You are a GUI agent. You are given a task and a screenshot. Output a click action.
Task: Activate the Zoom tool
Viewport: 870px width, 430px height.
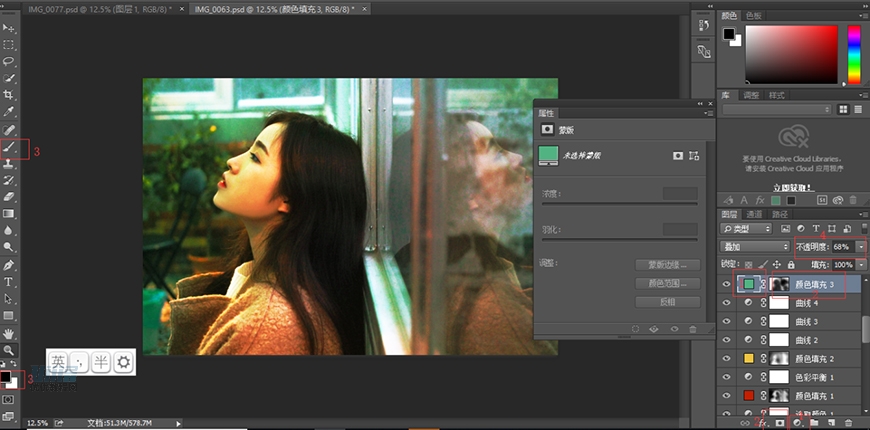(9, 350)
